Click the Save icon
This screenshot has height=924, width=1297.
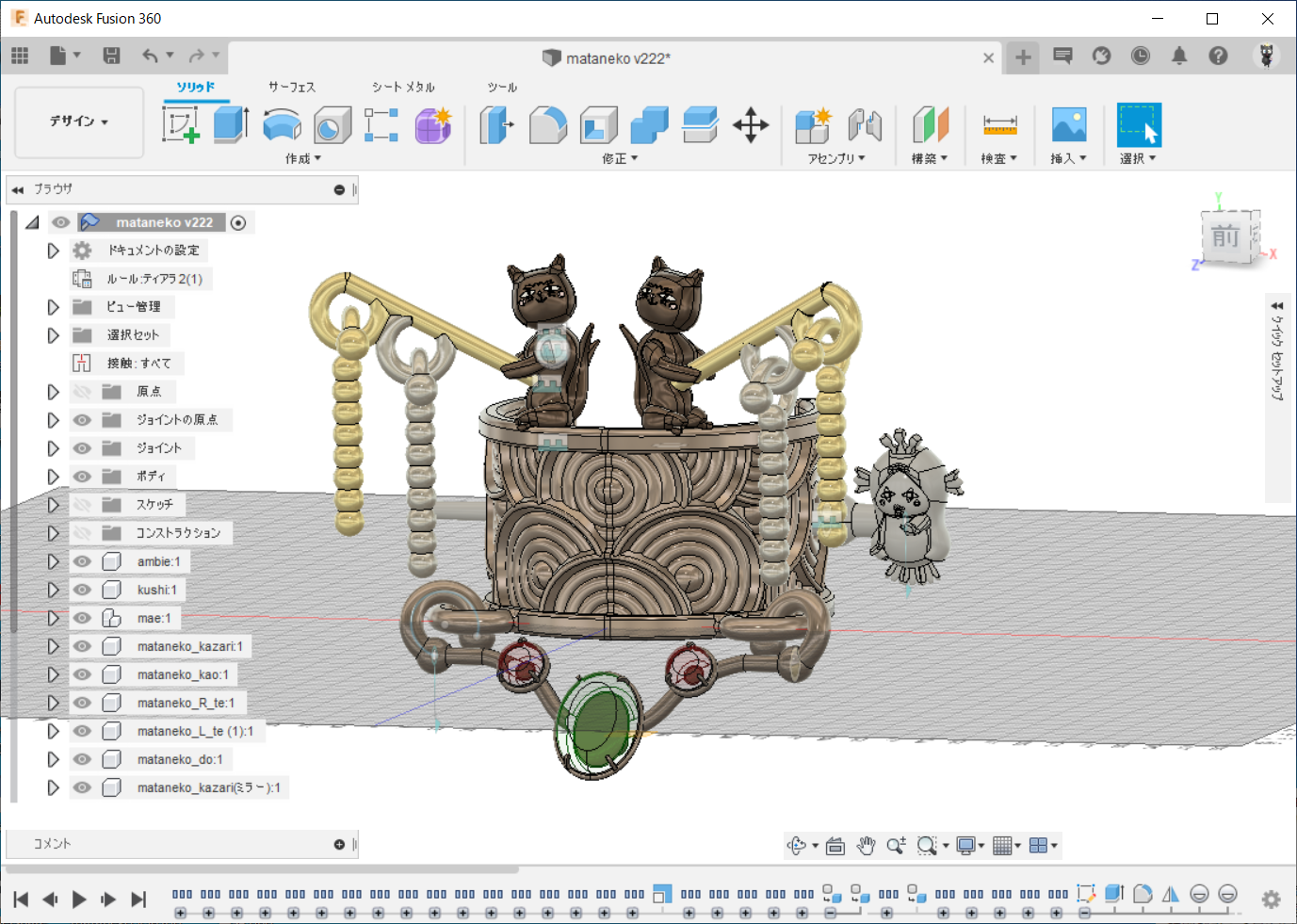point(111,56)
